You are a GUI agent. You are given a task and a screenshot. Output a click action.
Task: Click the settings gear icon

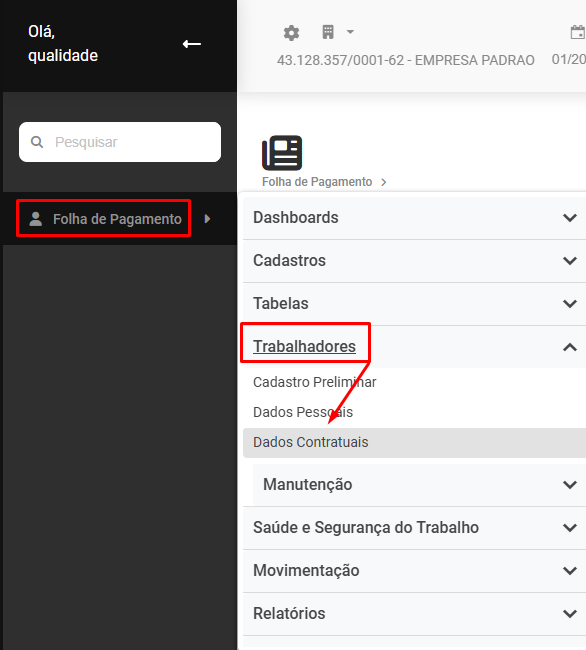tap(291, 33)
